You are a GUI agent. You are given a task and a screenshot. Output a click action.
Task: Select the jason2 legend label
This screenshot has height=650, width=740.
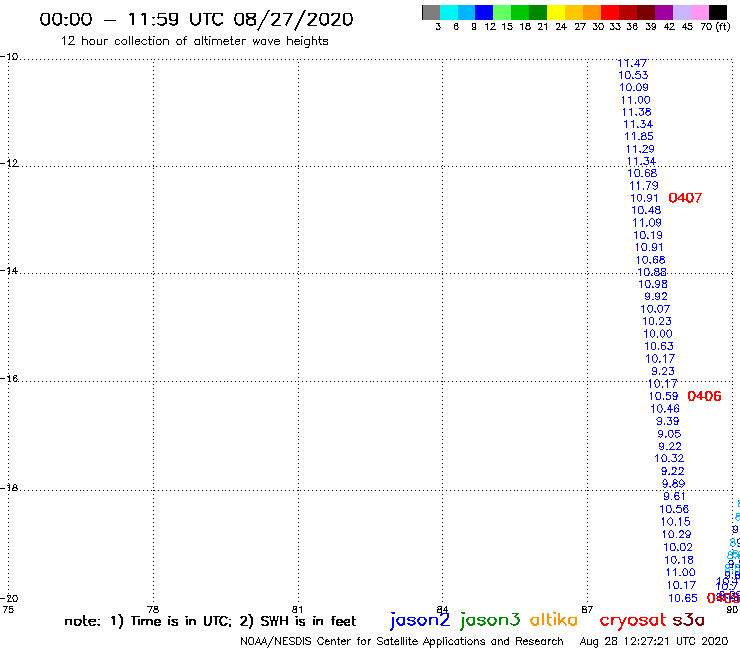tap(420, 620)
